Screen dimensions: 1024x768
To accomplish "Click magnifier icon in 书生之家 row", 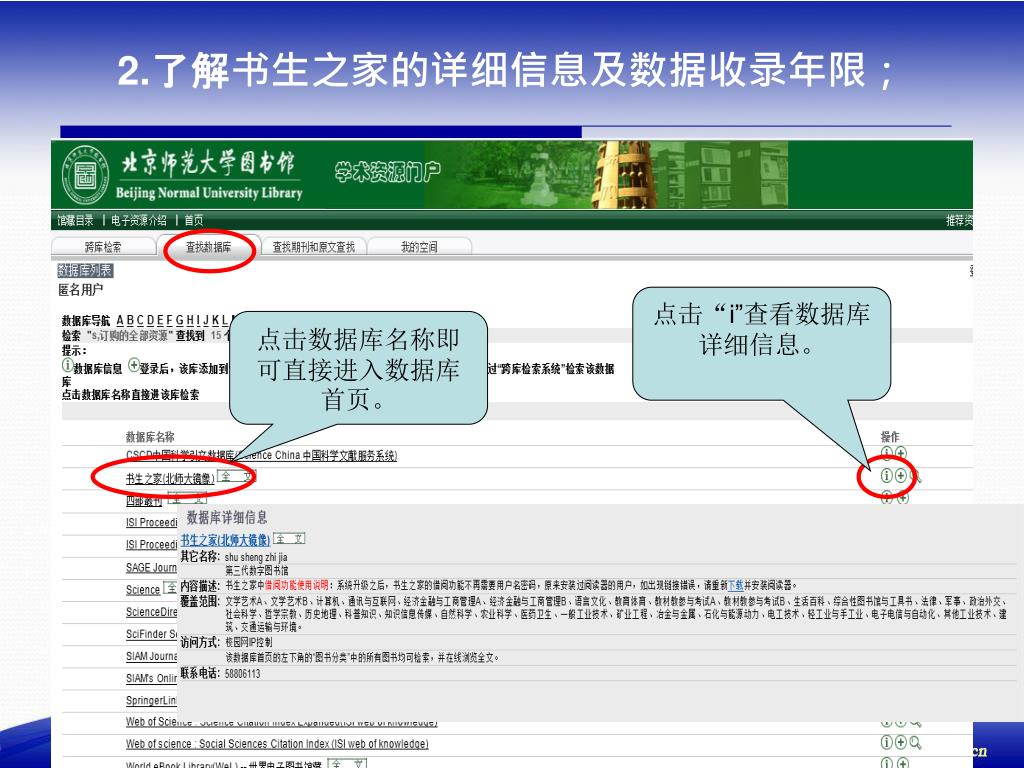I will 916,477.
